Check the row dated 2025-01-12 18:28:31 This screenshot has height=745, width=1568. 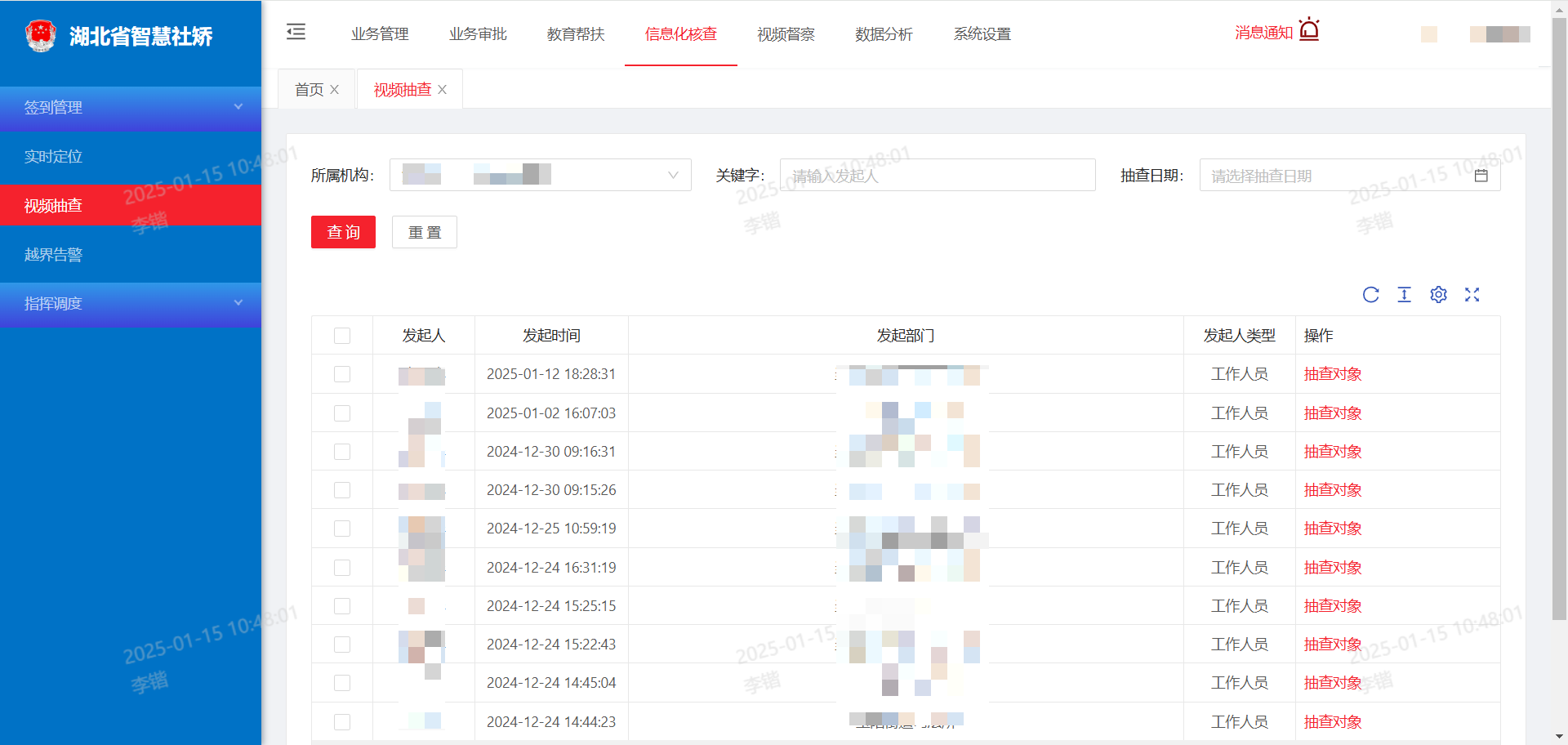(342, 374)
